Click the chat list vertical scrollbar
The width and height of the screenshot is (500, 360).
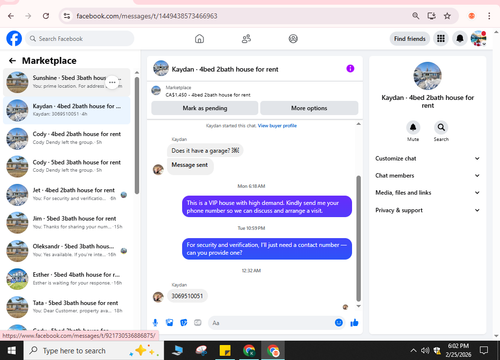click(137, 135)
